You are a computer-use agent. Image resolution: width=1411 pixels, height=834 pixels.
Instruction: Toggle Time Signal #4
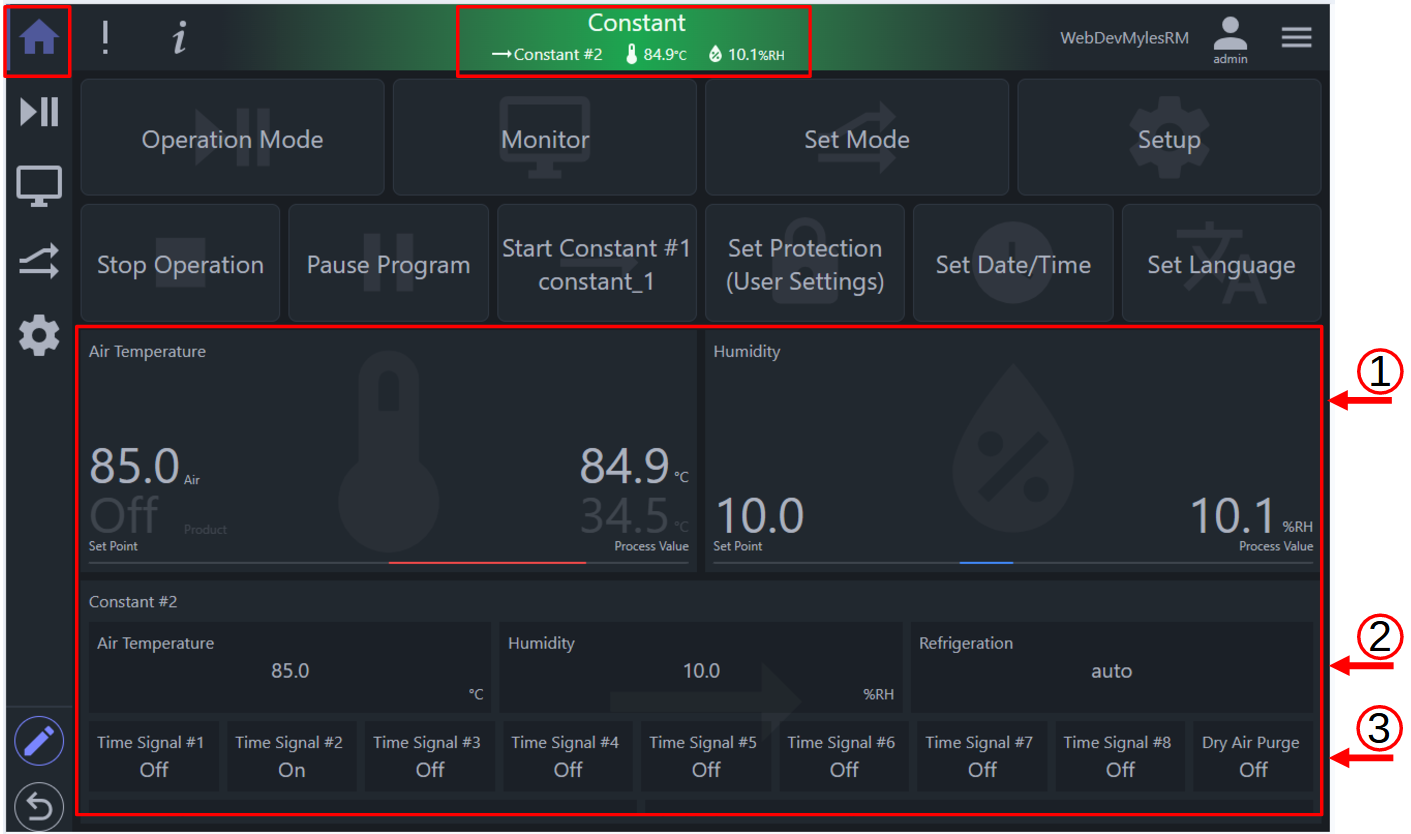(568, 756)
